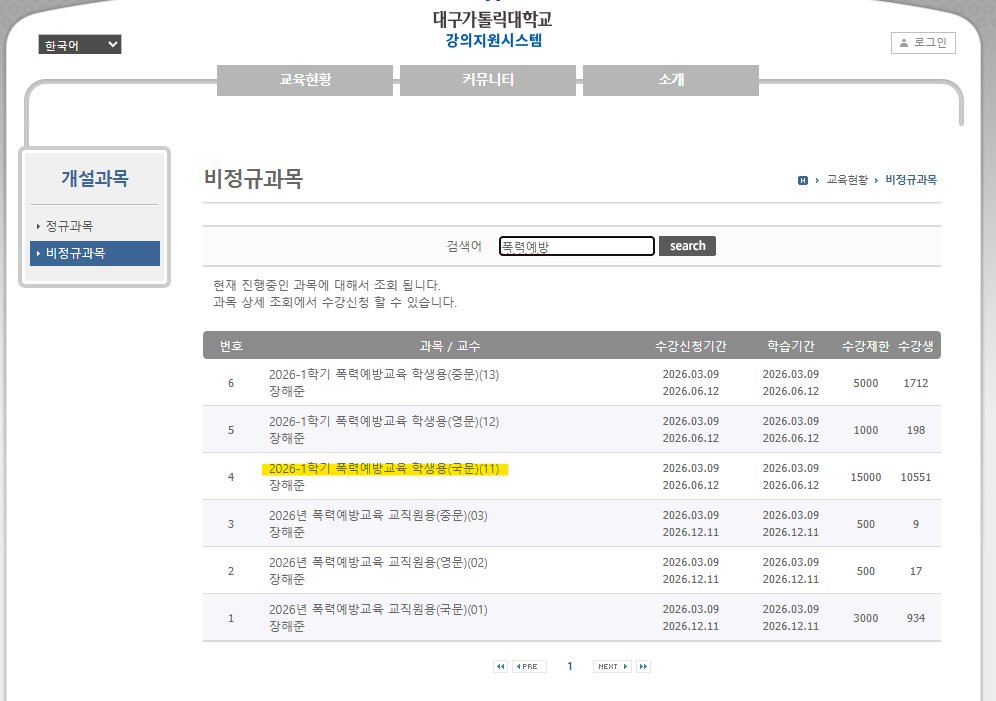Click enrollment count 1712
The image size is (996, 701).
915,383
